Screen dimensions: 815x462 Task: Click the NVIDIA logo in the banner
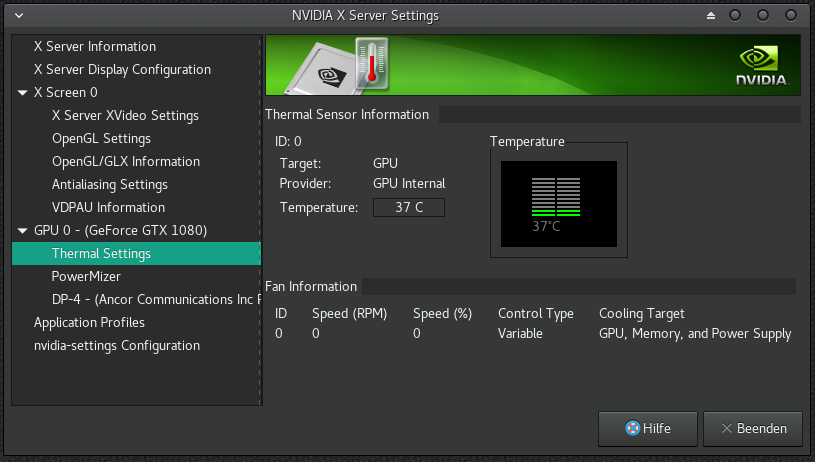pyautogui.click(x=763, y=66)
